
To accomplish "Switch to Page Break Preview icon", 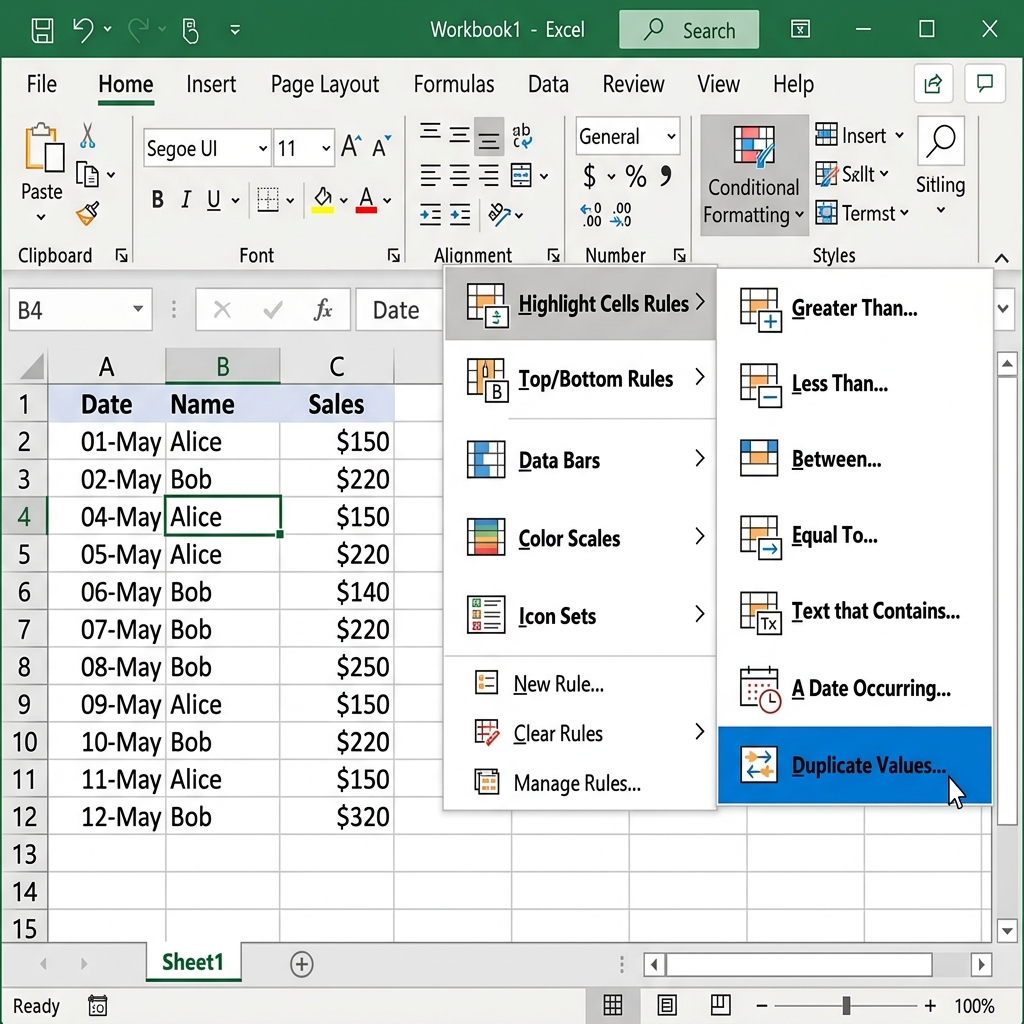I will (x=720, y=1005).
